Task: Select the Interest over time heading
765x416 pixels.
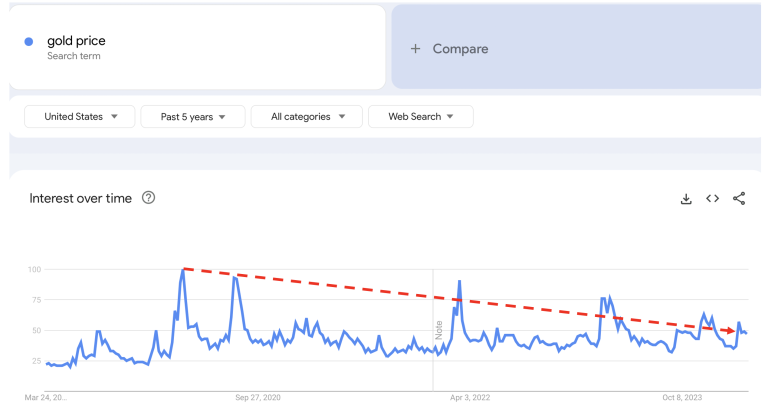Action: pos(80,198)
